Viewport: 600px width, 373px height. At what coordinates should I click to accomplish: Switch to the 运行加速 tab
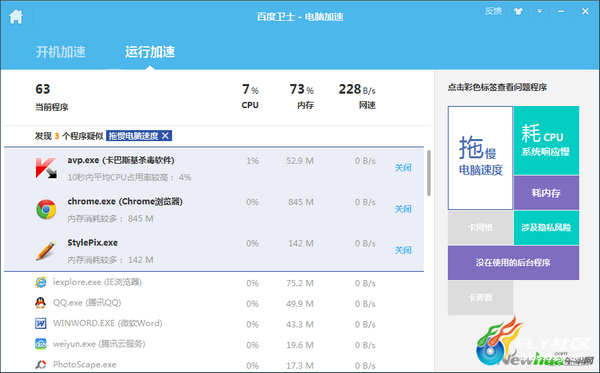tap(150, 52)
